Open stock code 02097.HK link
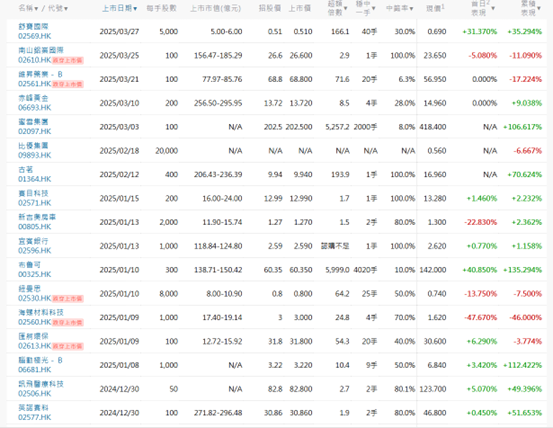Image resolution: width=553 pixels, height=428 pixels. (35, 131)
